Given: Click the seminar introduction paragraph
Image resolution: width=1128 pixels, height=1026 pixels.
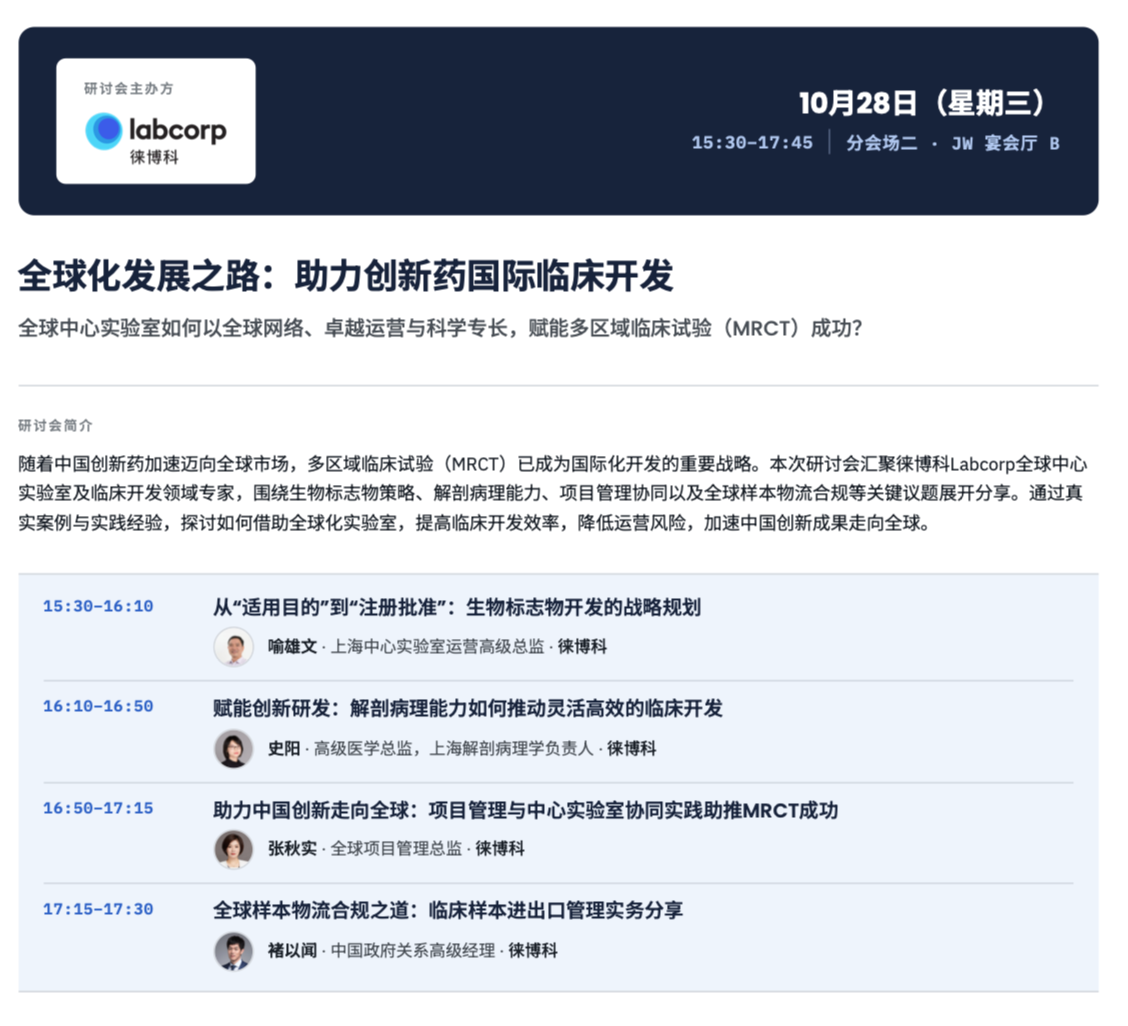Looking at the screenshot, I should click(552, 494).
